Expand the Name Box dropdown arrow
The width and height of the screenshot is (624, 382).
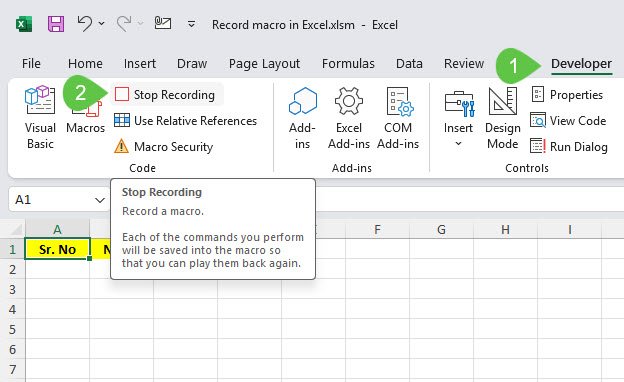[x=99, y=200]
